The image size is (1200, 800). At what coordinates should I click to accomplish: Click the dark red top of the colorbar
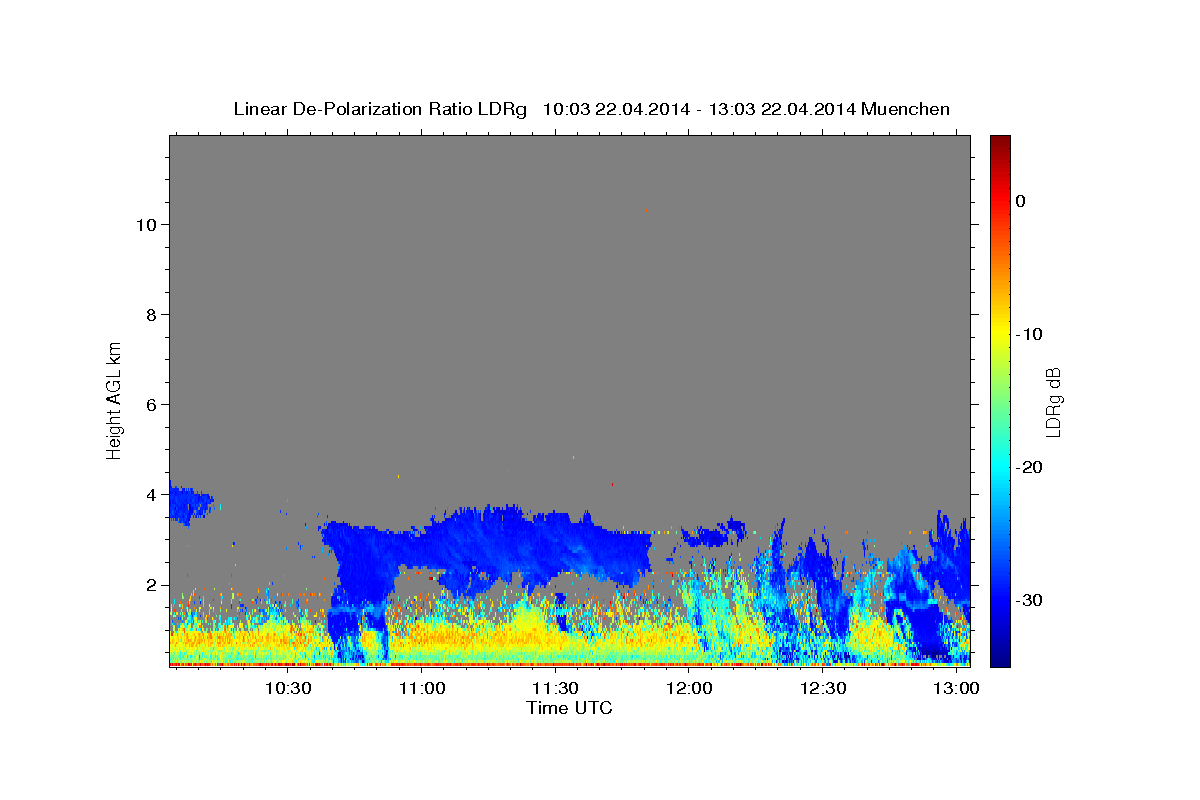(x=1000, y=143)
